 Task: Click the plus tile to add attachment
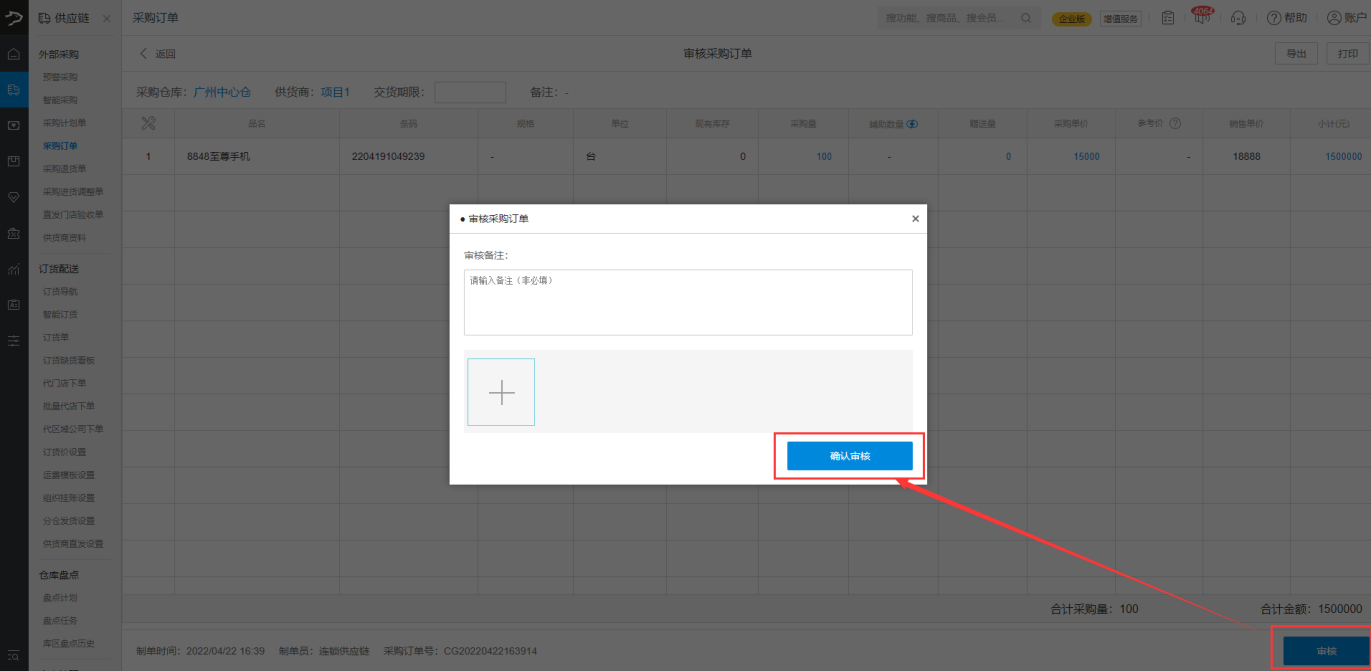click(501, 392)
